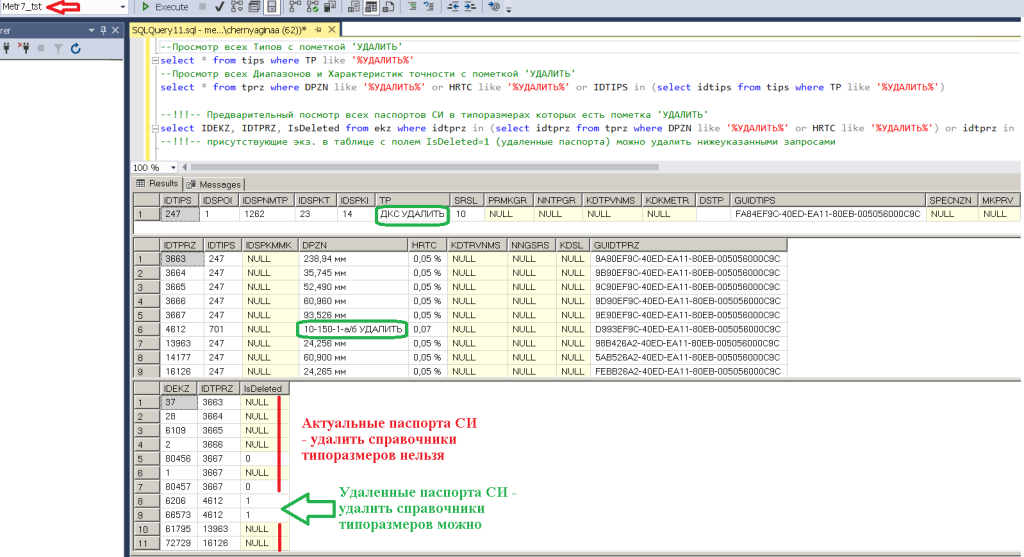The width and height of the screenshot is (1024, 557).
Task: Select cell 0,07 in the HRTC column
Action: pyautogui.click(x=428, y=329)
